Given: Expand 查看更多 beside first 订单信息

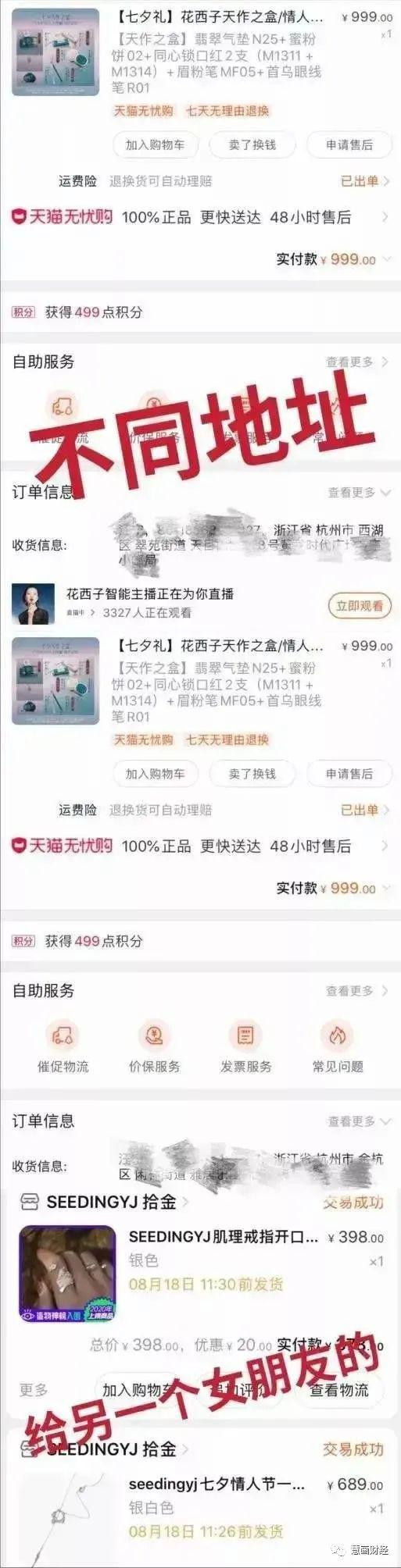Looking at the screenshot, I should point(359,493).
